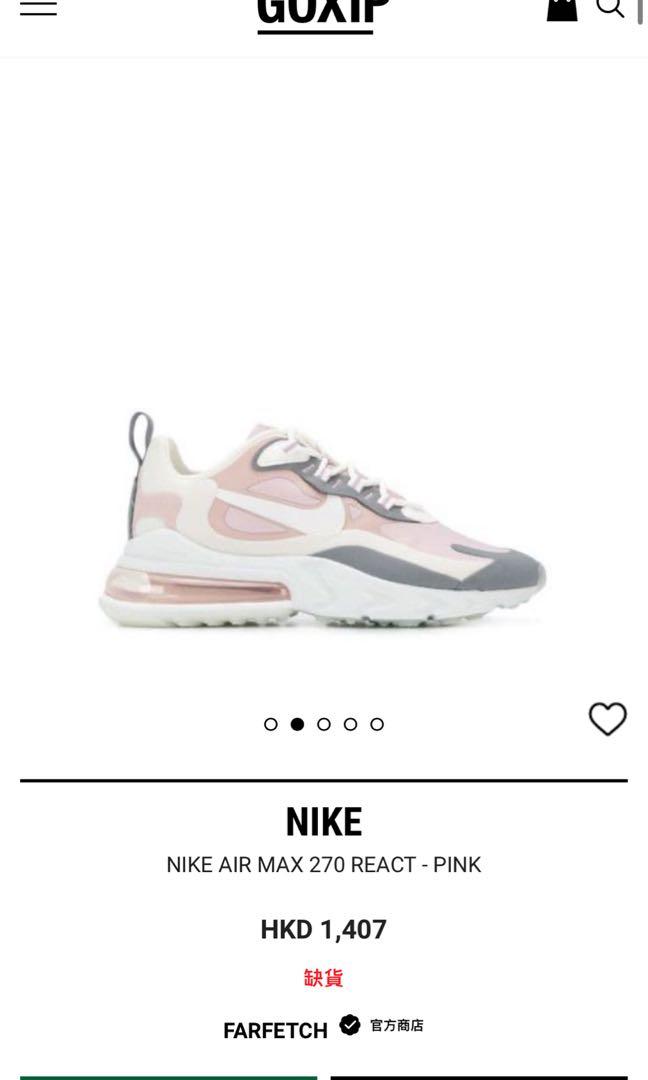Click the verified checkmark badge beside FARFETCH
The width and height of the screenshot is (648, 1080).
pyautogui.click(x=350, y=1025)
